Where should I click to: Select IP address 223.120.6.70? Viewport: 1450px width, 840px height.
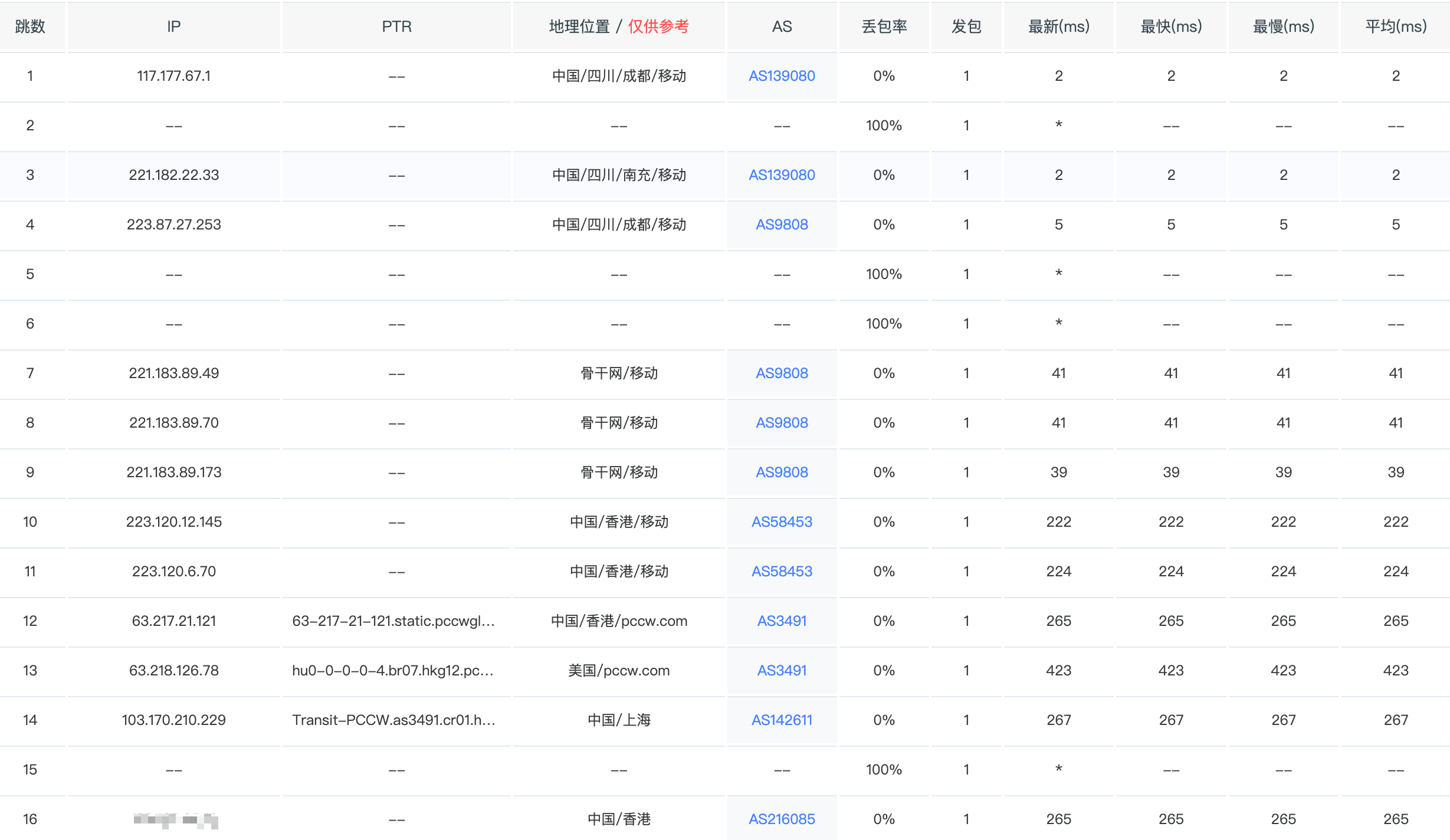(x=173, y=572)
